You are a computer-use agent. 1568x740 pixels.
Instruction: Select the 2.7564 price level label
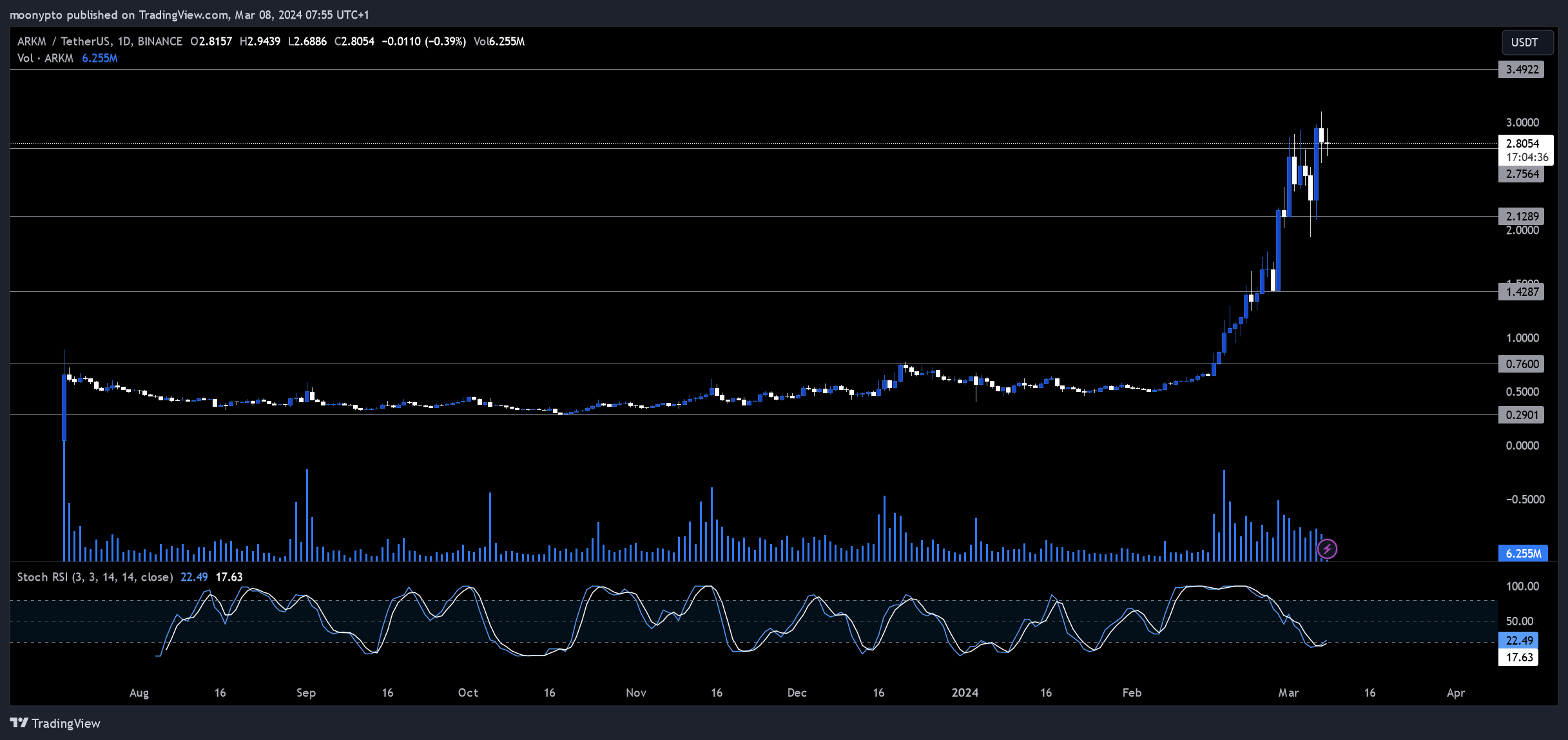1522,174
